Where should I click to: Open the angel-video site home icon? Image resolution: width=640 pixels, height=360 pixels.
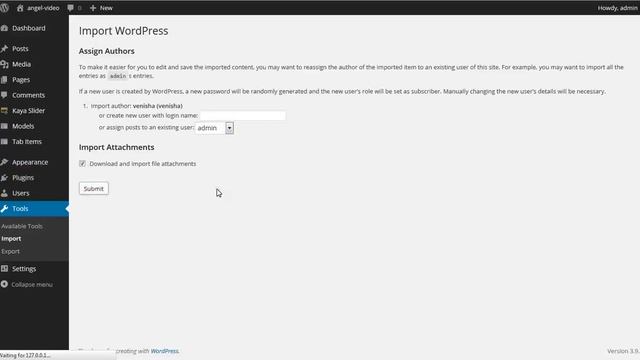pyautogui.click(x=20, y=8)
